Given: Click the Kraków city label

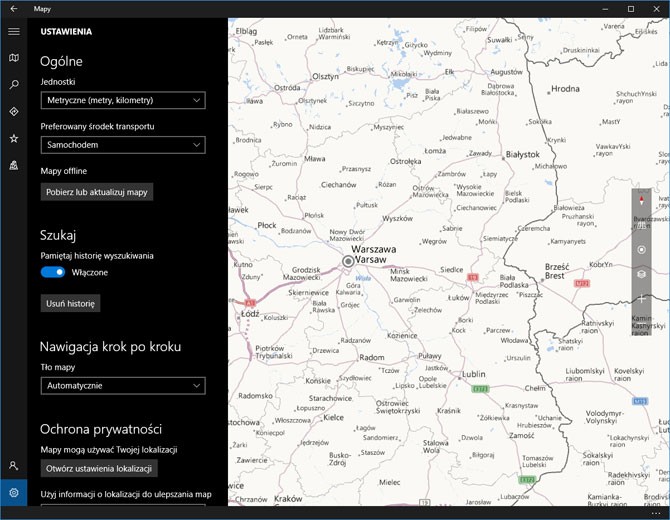Looking at the screenshot, I should point(288,499).
